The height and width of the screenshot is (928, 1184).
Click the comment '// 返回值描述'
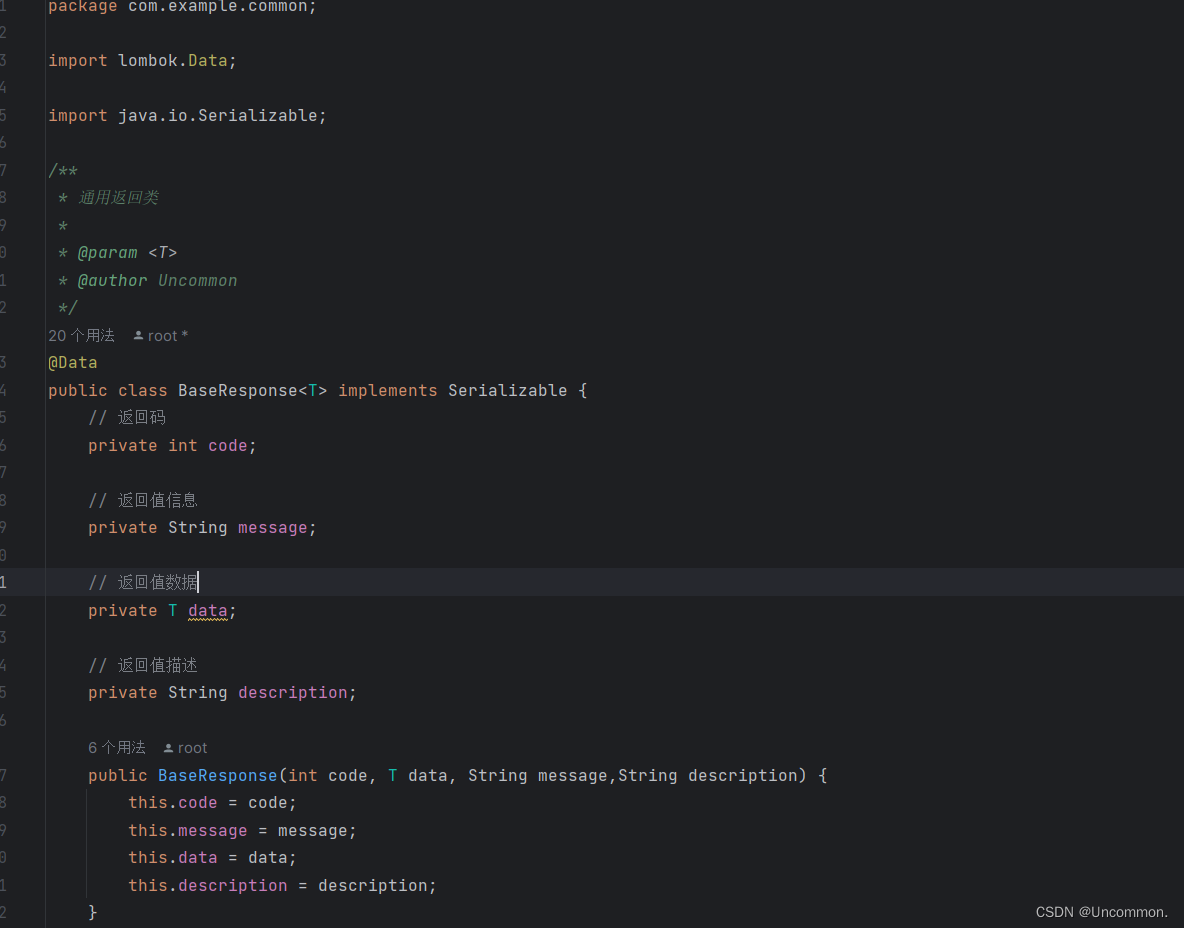143,665
